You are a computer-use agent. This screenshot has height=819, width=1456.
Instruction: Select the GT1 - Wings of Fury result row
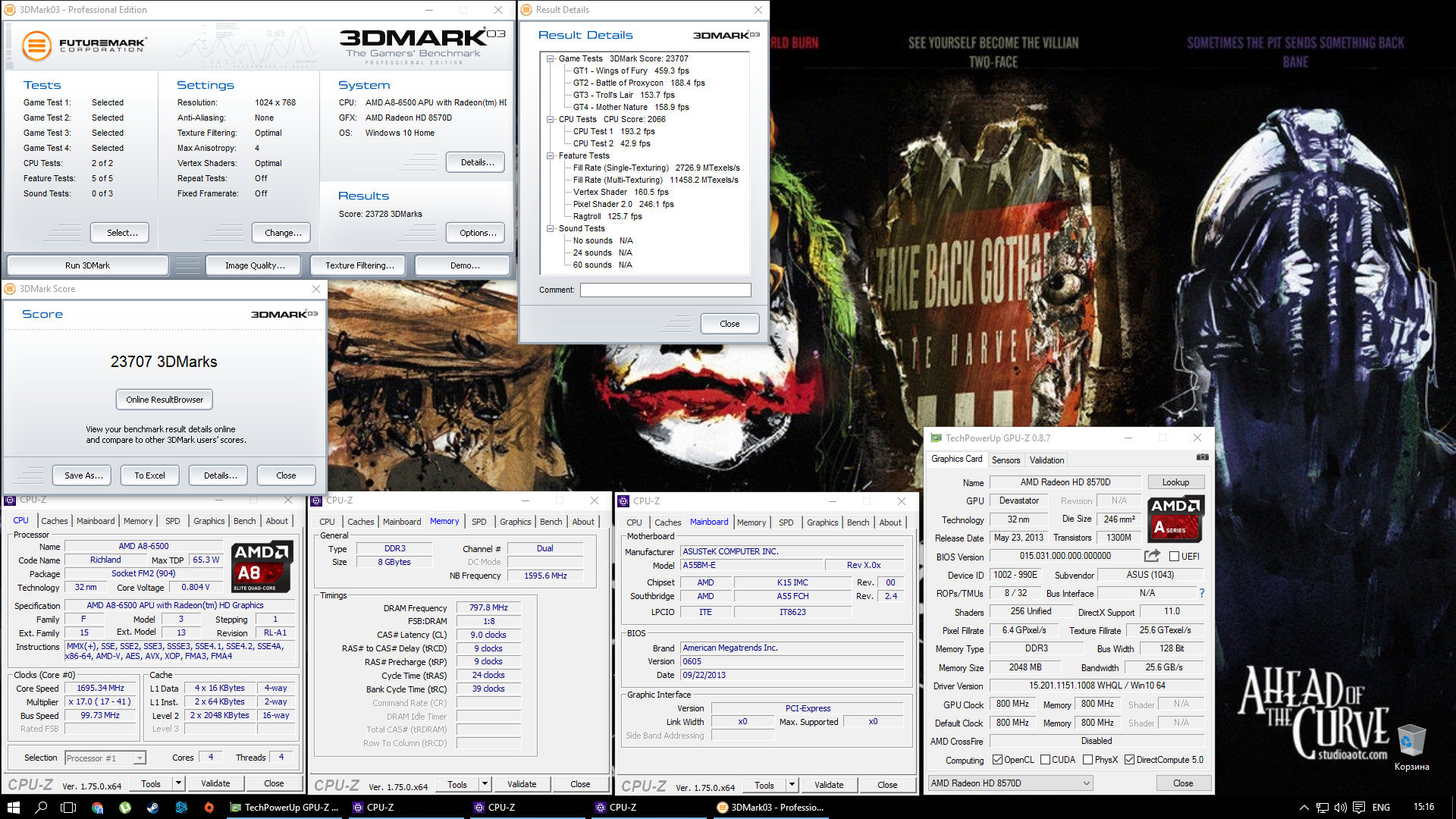pos(631,71)
